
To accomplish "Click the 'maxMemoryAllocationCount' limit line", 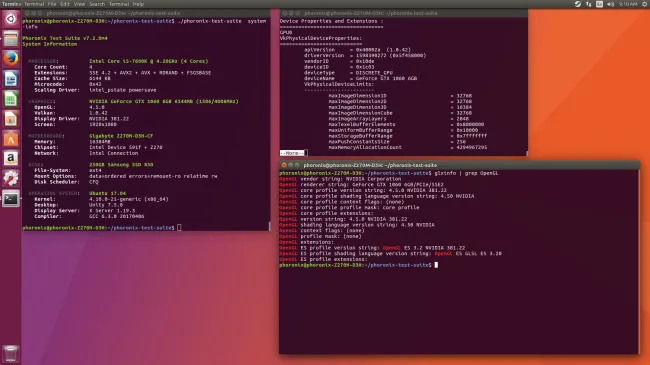I will (x=408, y=147).
